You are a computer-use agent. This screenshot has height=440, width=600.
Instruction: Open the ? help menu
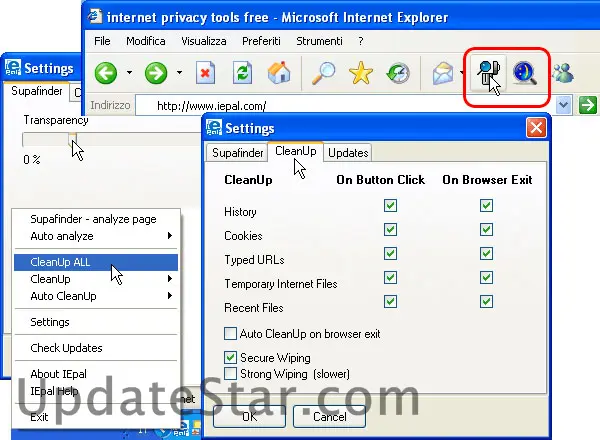(x=360, y=41)
